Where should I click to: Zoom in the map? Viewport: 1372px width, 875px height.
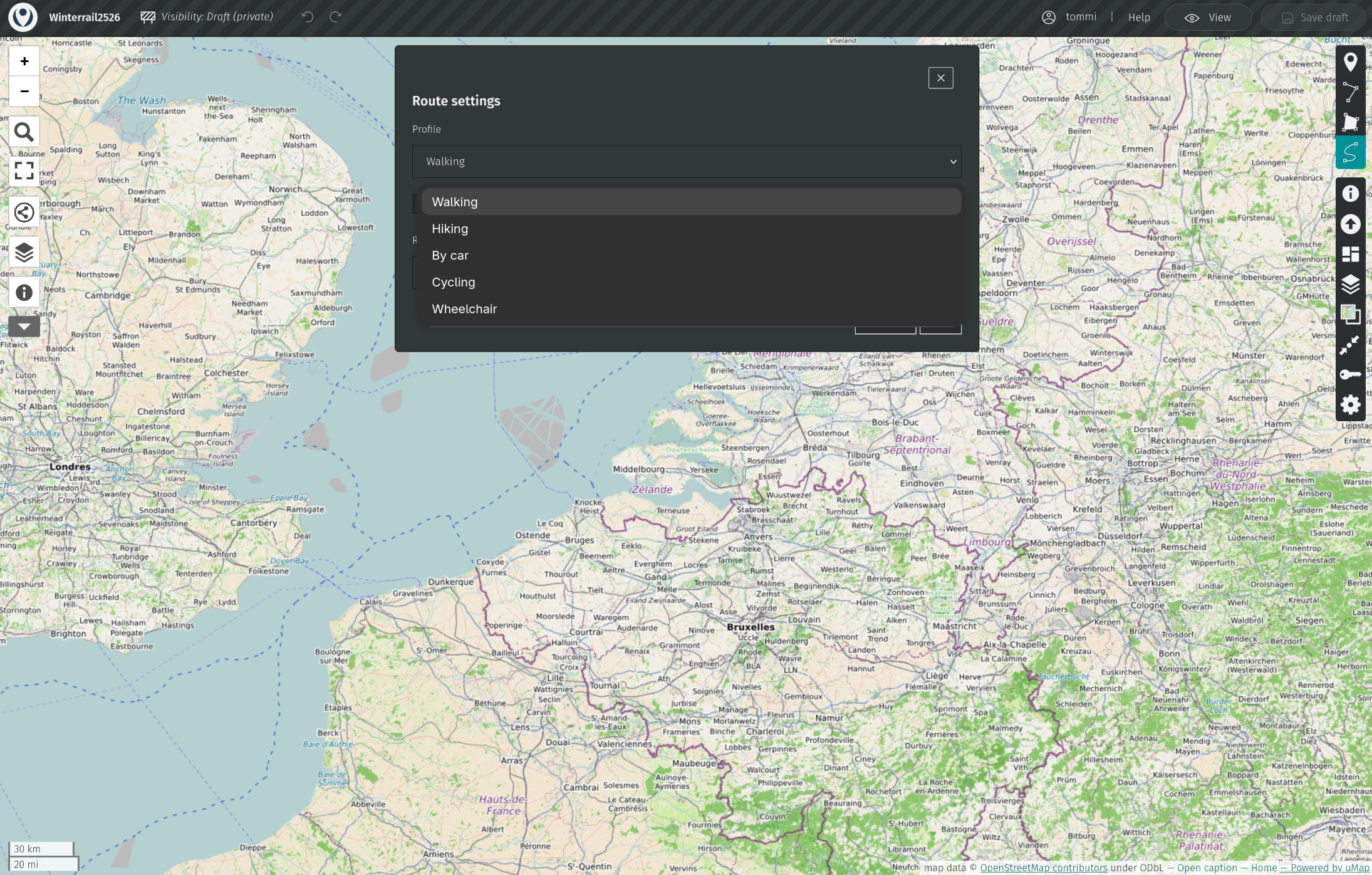click(x=24, y=61)
